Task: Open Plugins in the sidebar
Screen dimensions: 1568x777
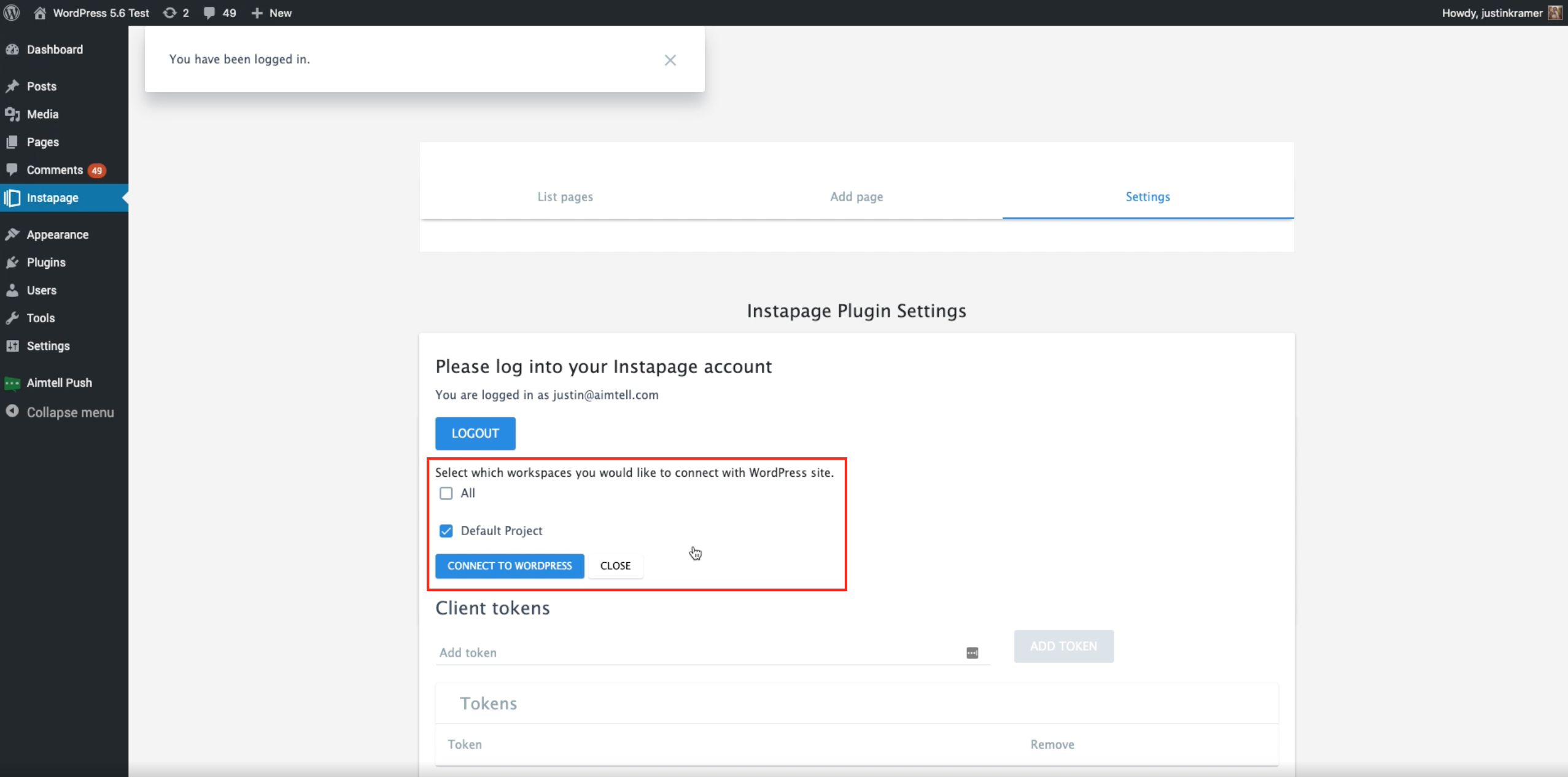Action: (x=46, y=263)
